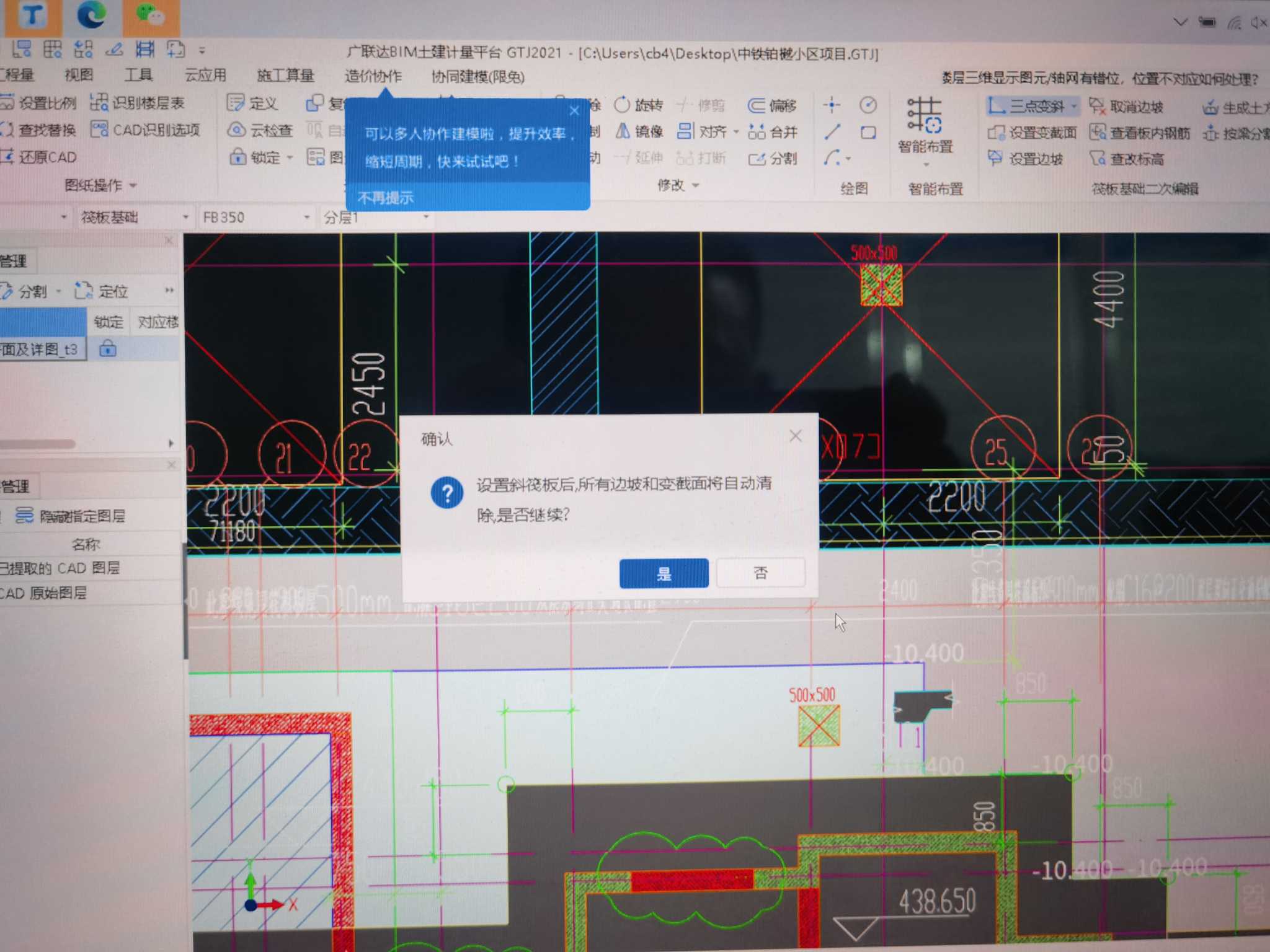The height and width of the screenshot is (952, 1270).
Task: Select the point draw tool
Action: pyautogui.click(x=832, y=105)
